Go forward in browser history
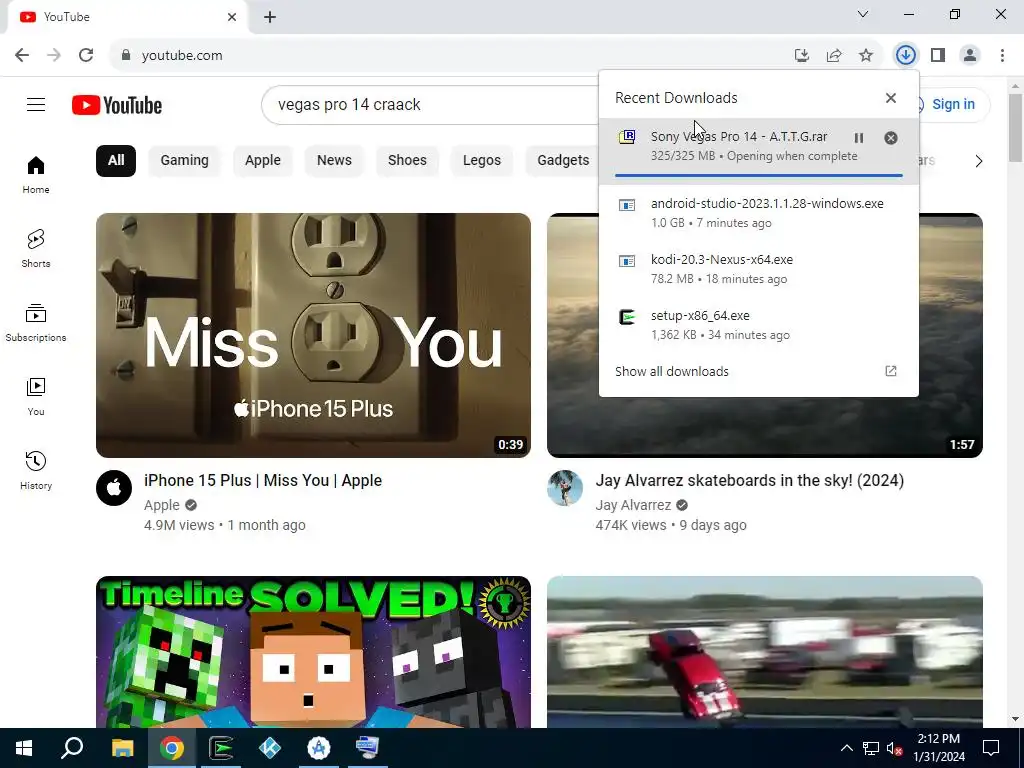1024x768 pixels. [54, 56]
